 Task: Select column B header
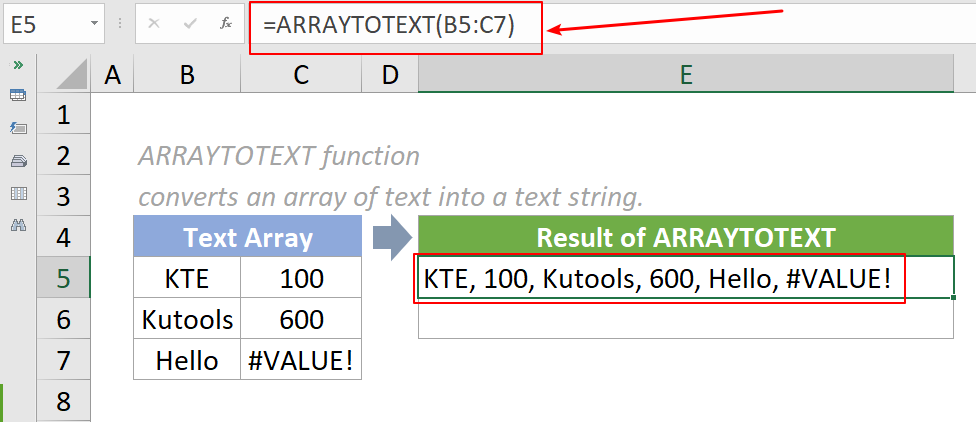(x=187, y=75)
